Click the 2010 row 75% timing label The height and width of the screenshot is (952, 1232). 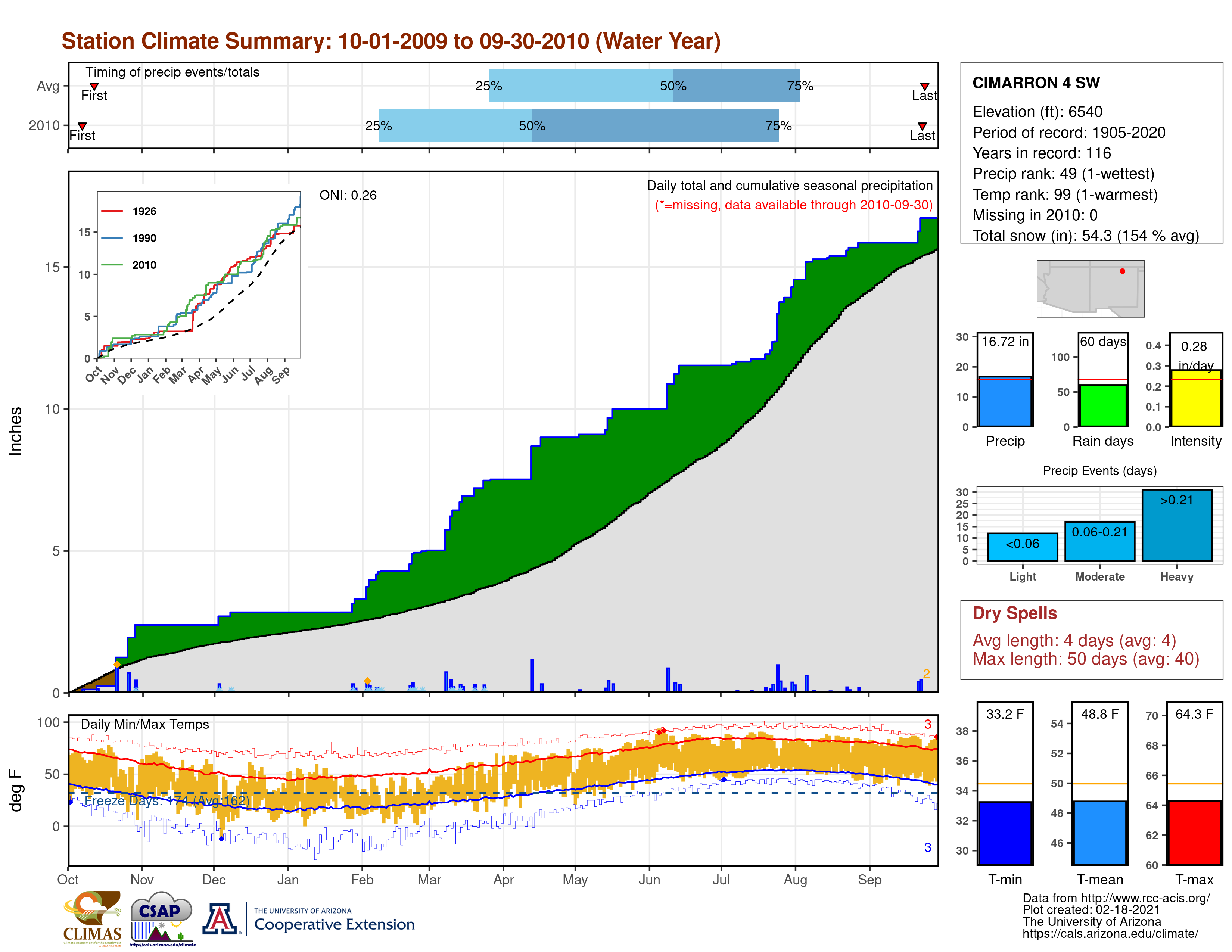778,126
